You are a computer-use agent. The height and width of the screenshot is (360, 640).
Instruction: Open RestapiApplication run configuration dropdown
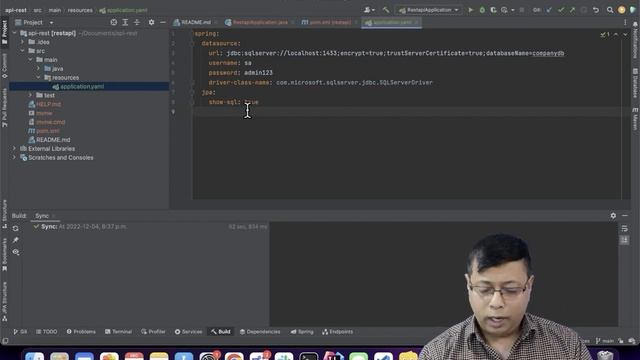point(429,10)
